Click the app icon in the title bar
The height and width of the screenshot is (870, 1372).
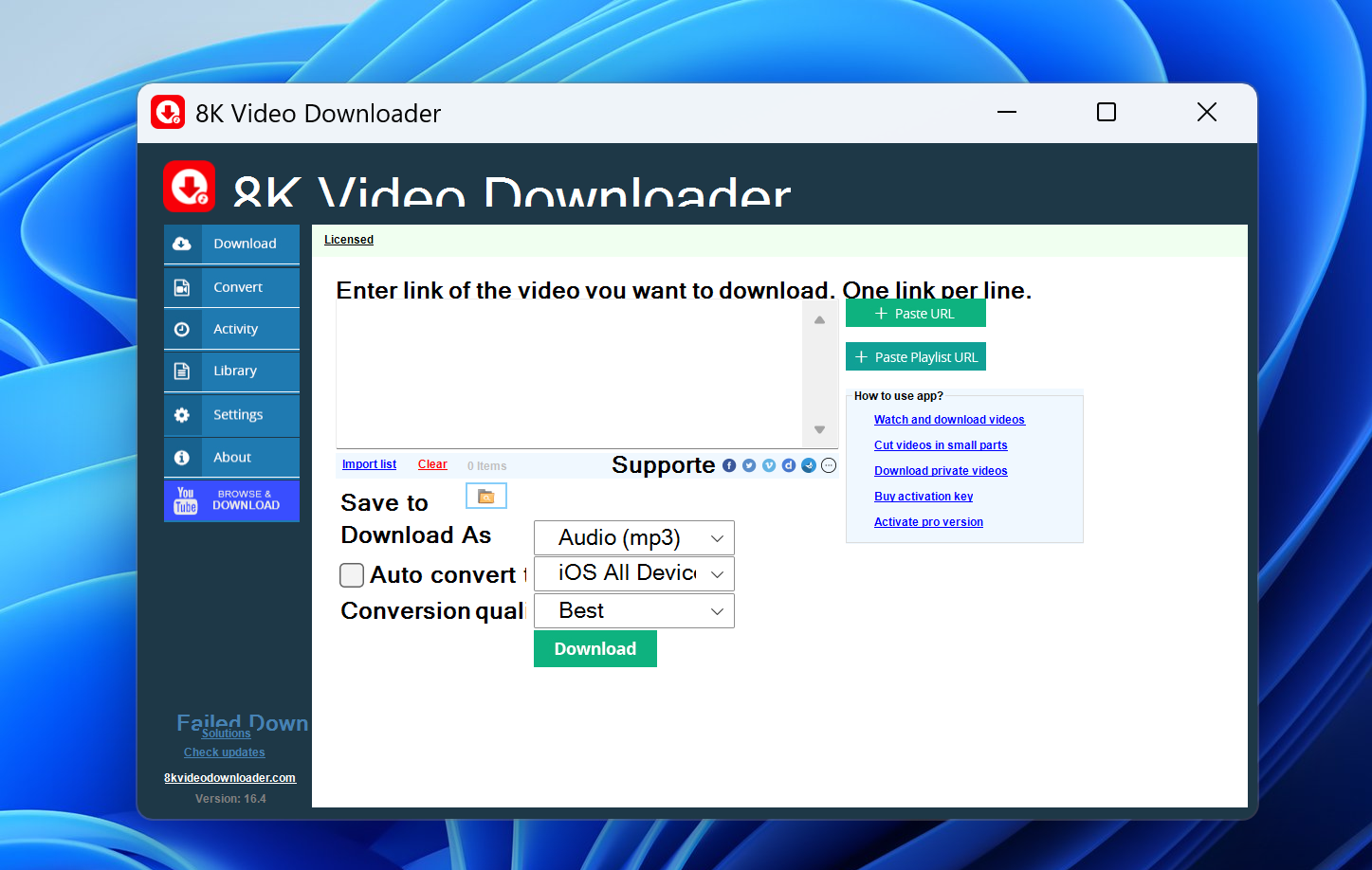[168, 112]
